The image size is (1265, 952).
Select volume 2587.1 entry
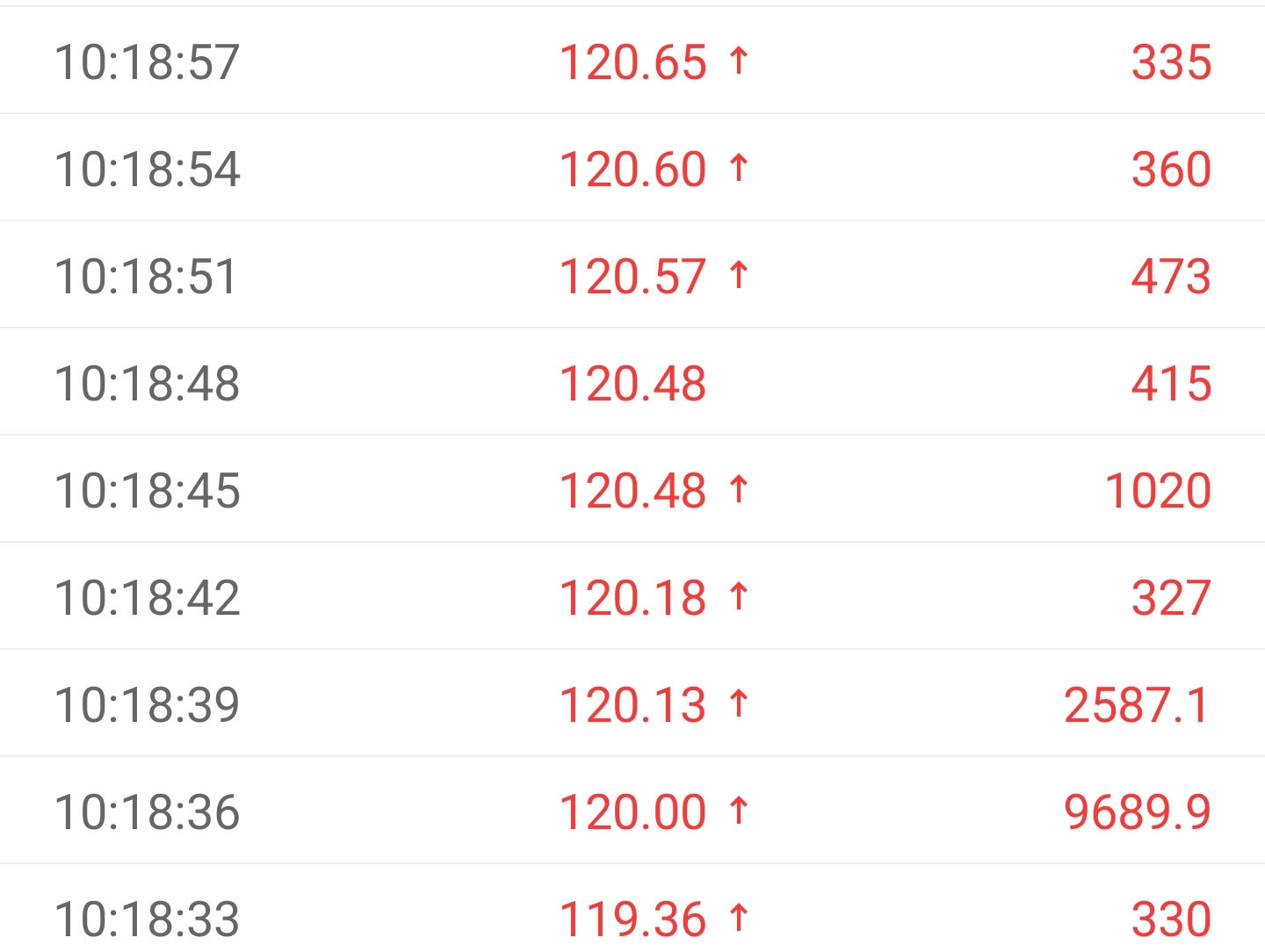pyautogui.click(x=1138, y=705)
